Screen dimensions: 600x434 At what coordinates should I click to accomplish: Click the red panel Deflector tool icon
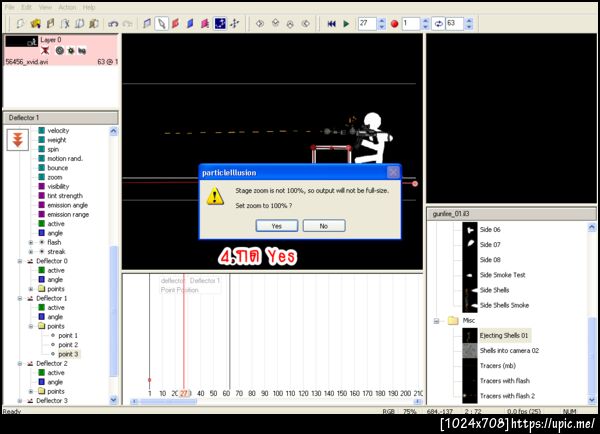176,24
